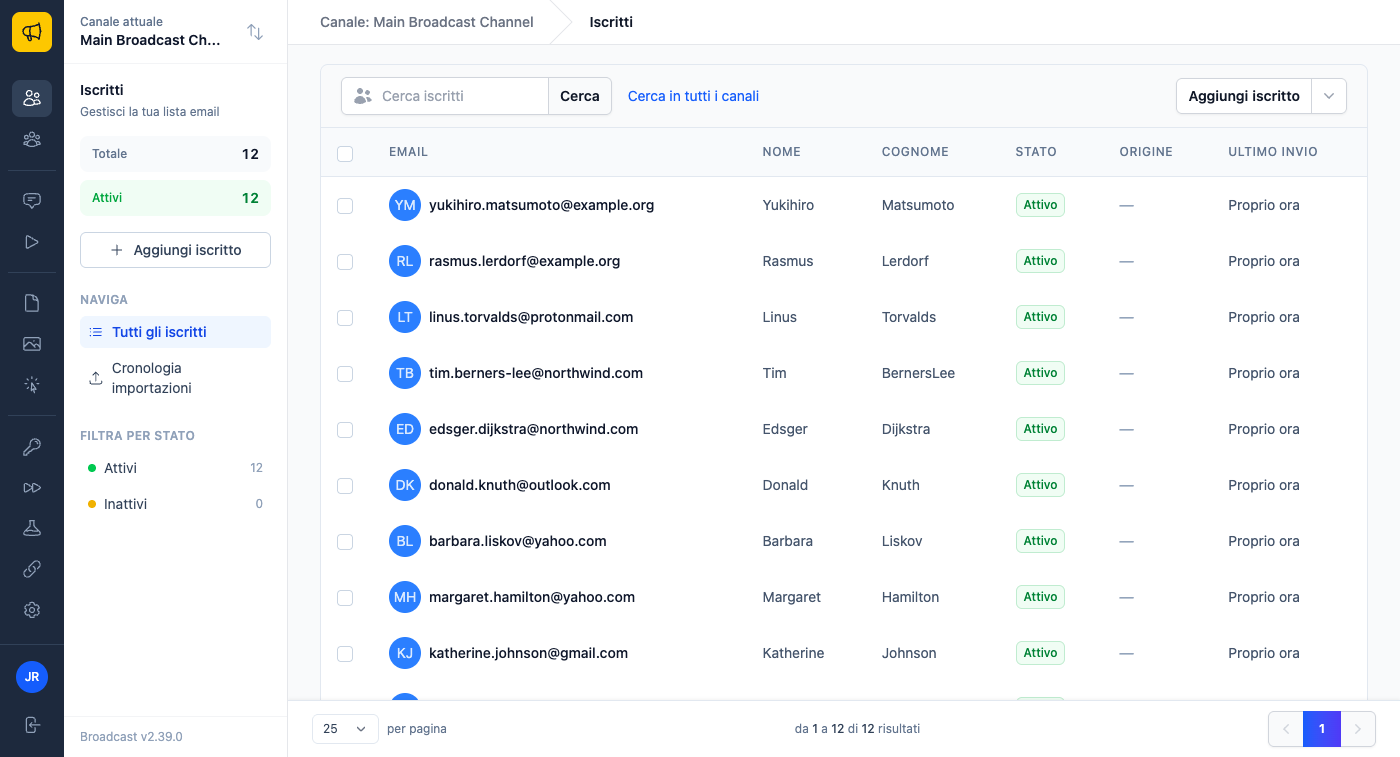This screenshot has width=1400, height=757.
Task: Open the document page icon in the navigation rail
Action: (x=32, y=302)
